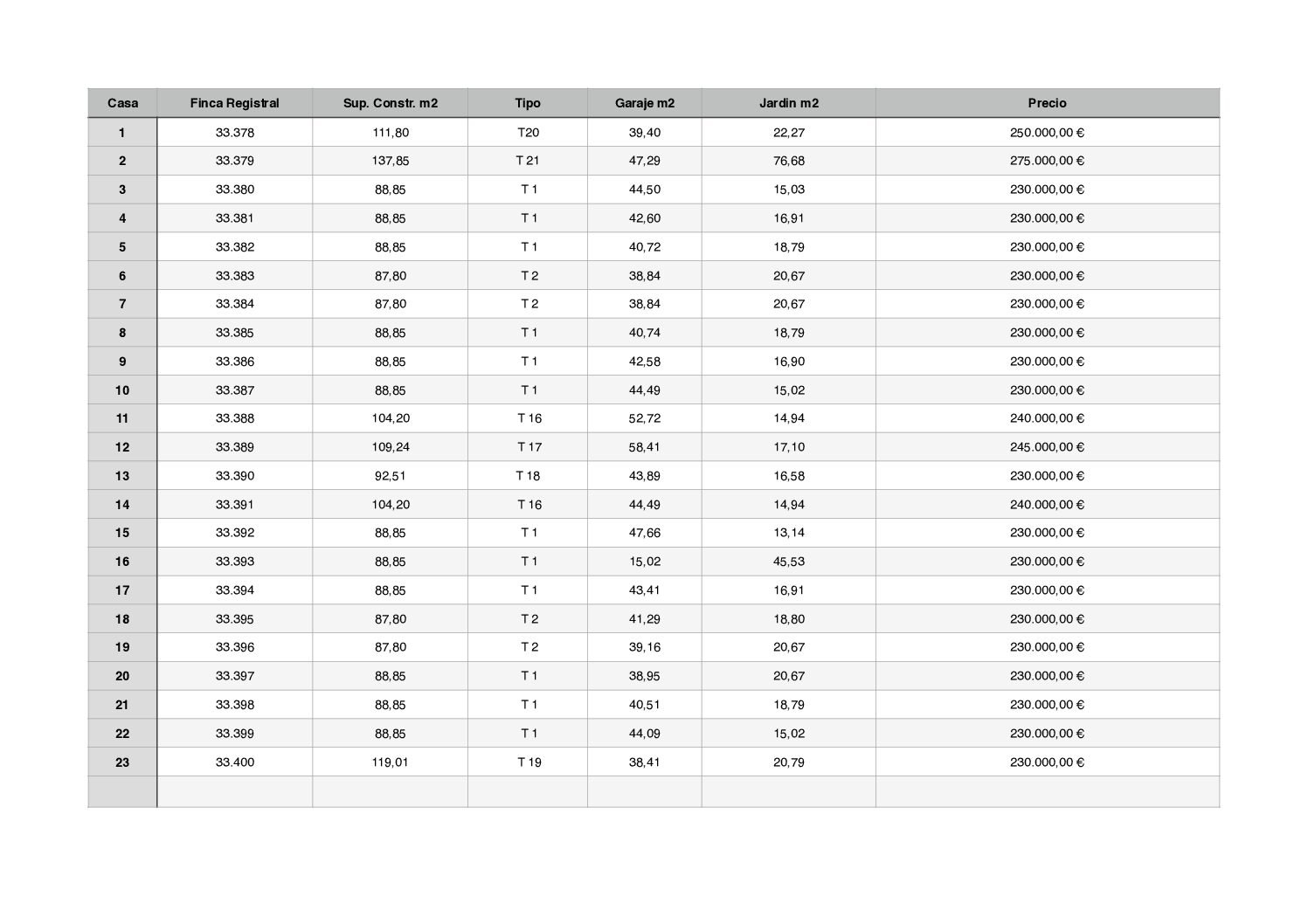
Task: Select the 92,51 constructed surface cell
Action: click(390, 476)
